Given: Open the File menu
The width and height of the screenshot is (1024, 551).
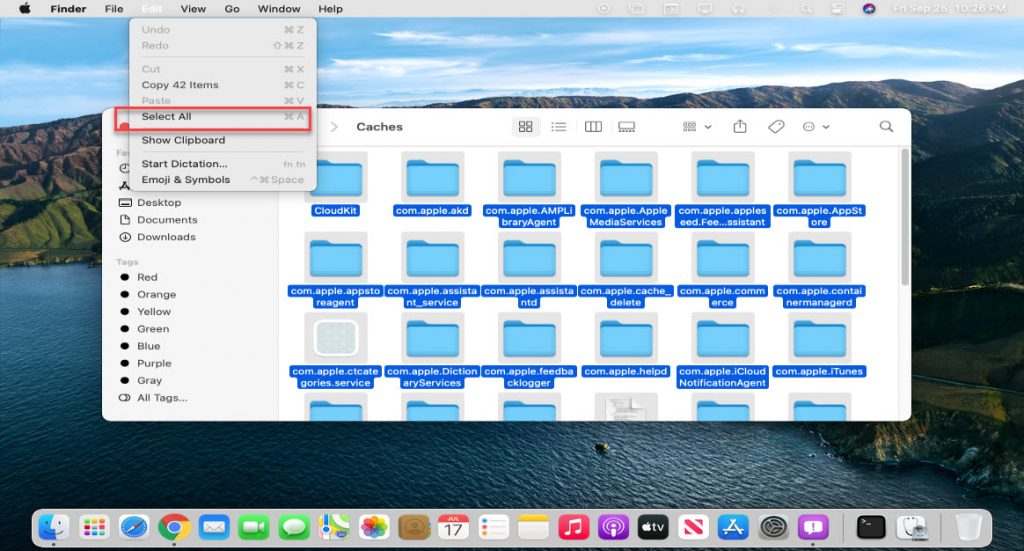Looking at the screenshot, I should [x=114, y=8].
